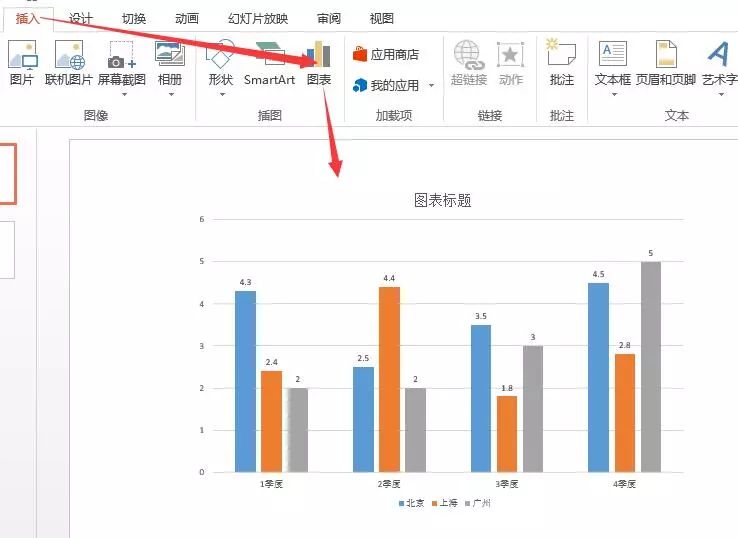Click the 上海 legend entry
The height and width of the screenshot is (538, 738).
tap(445, 503)
